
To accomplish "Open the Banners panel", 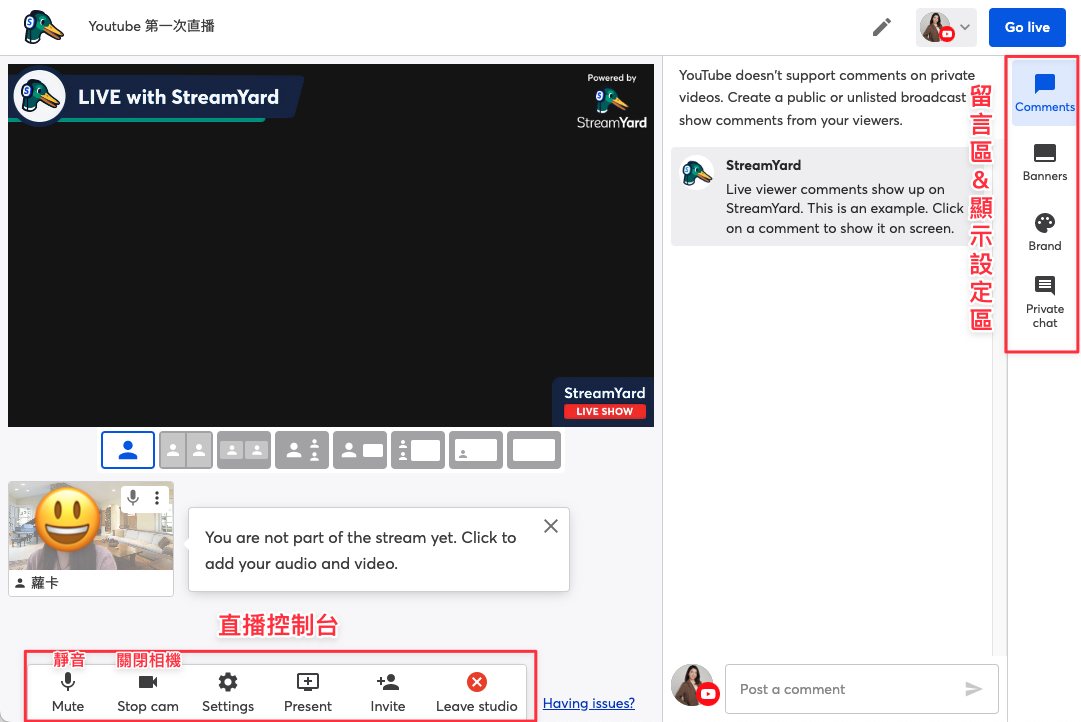I will [1044, 163].
